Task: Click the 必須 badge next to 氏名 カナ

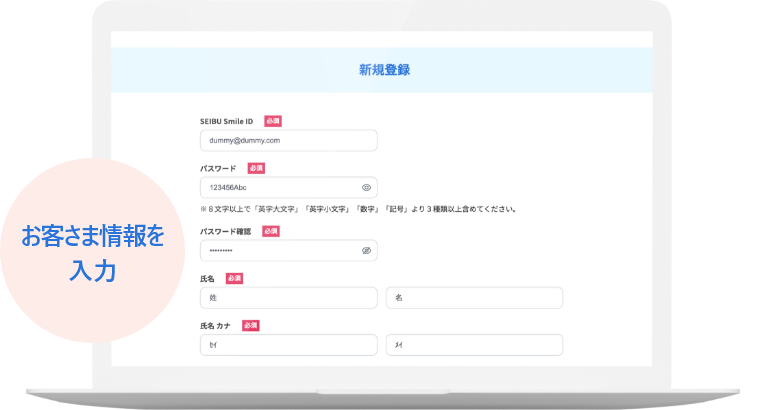Action: click(251, 326)
